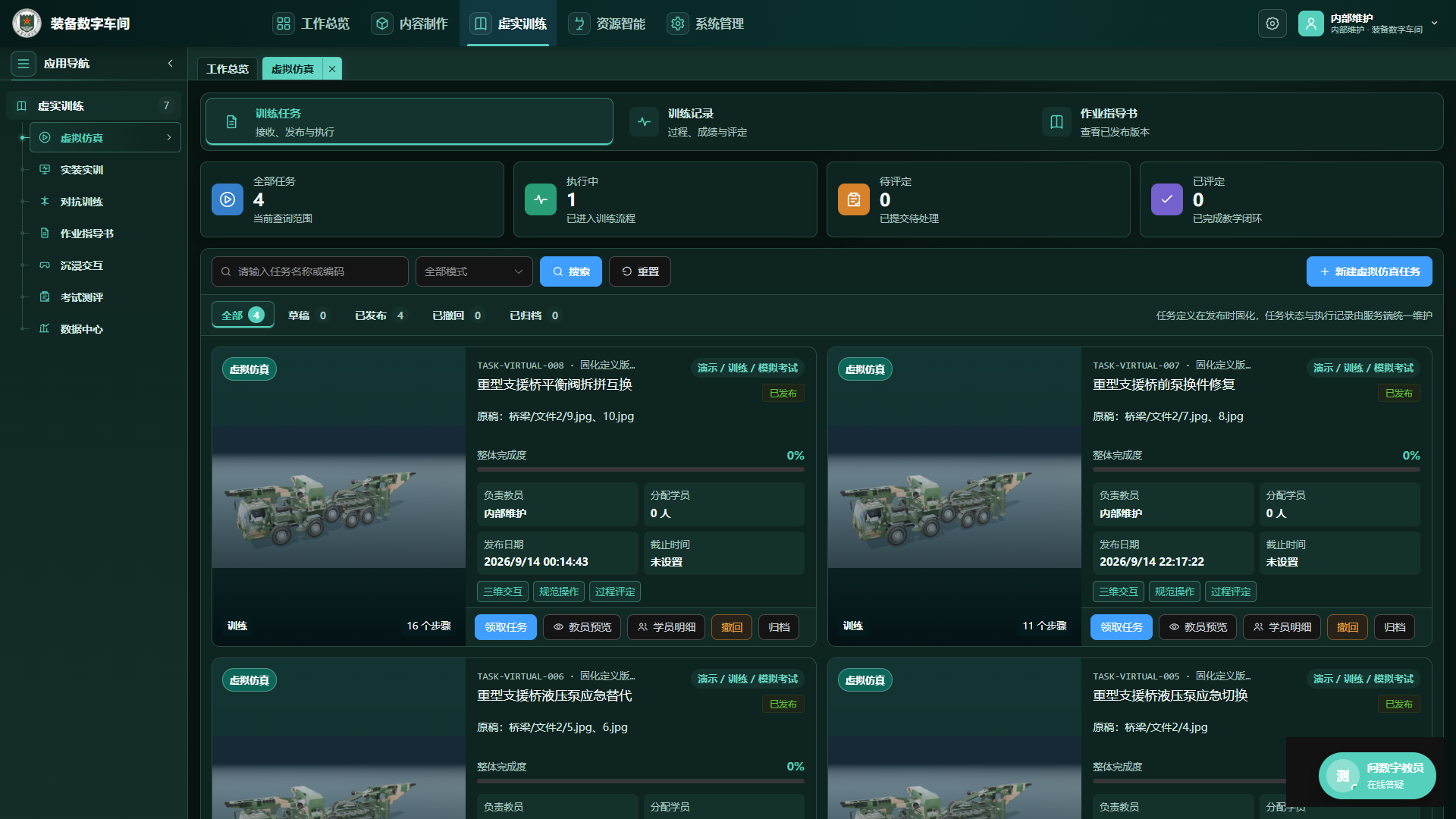Open the 全部模式 dropdown
Screen dimensions: 1456x819
click(x=474, y=271)
